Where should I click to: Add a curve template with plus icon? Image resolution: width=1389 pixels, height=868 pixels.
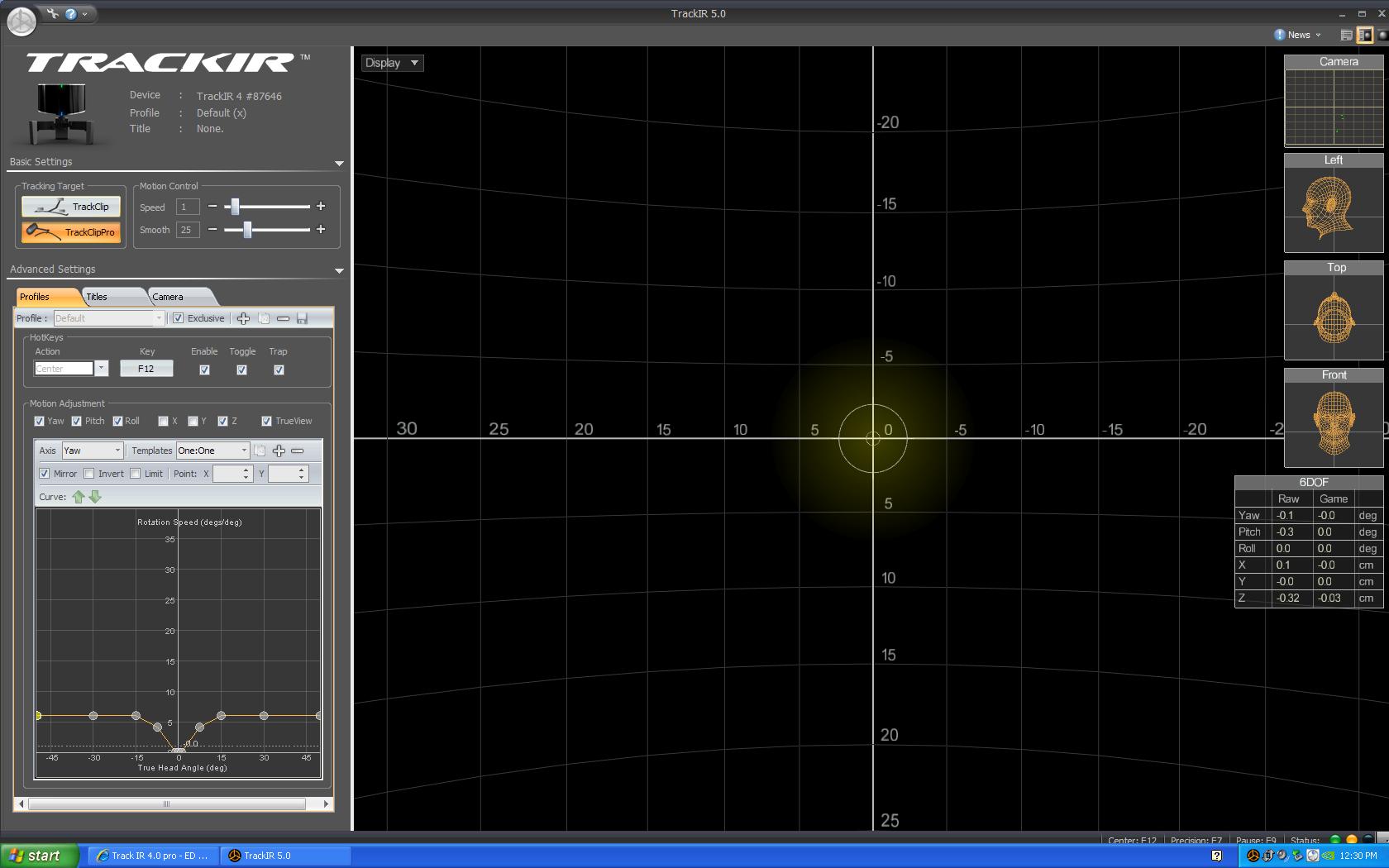tap(279, 451)
